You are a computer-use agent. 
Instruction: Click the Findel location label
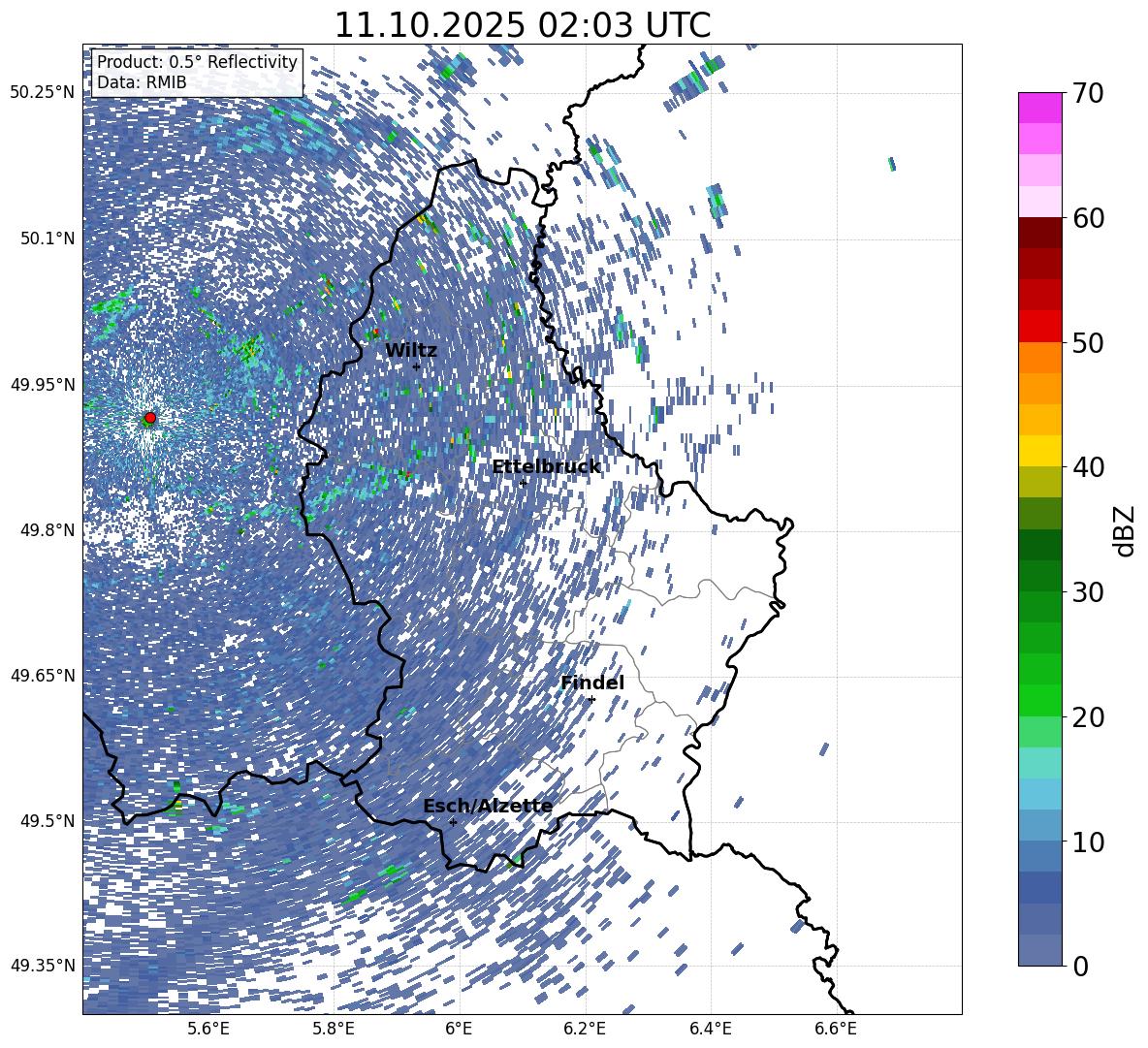(592, 683)
